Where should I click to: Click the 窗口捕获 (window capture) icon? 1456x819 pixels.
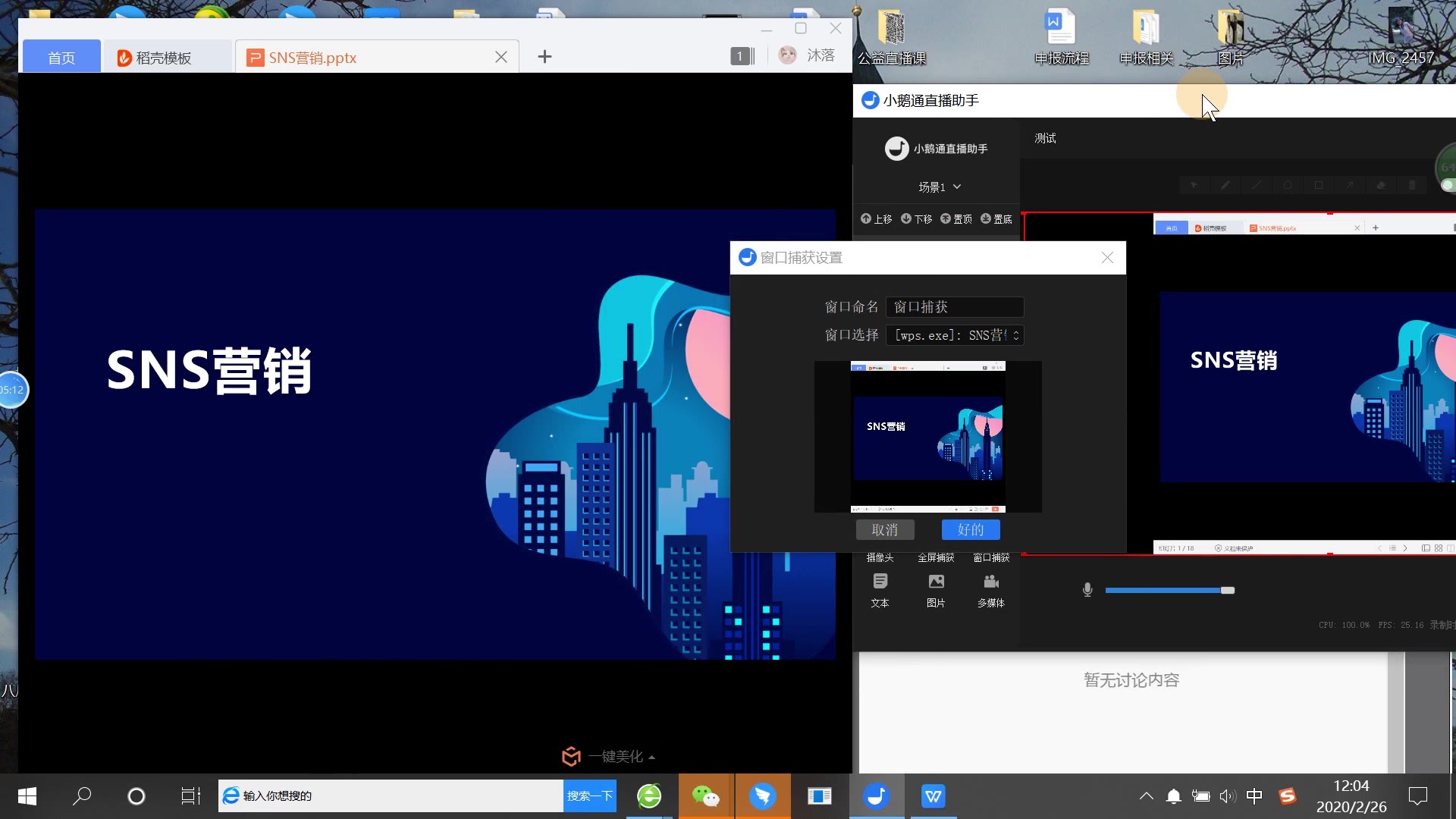(990, 557)
